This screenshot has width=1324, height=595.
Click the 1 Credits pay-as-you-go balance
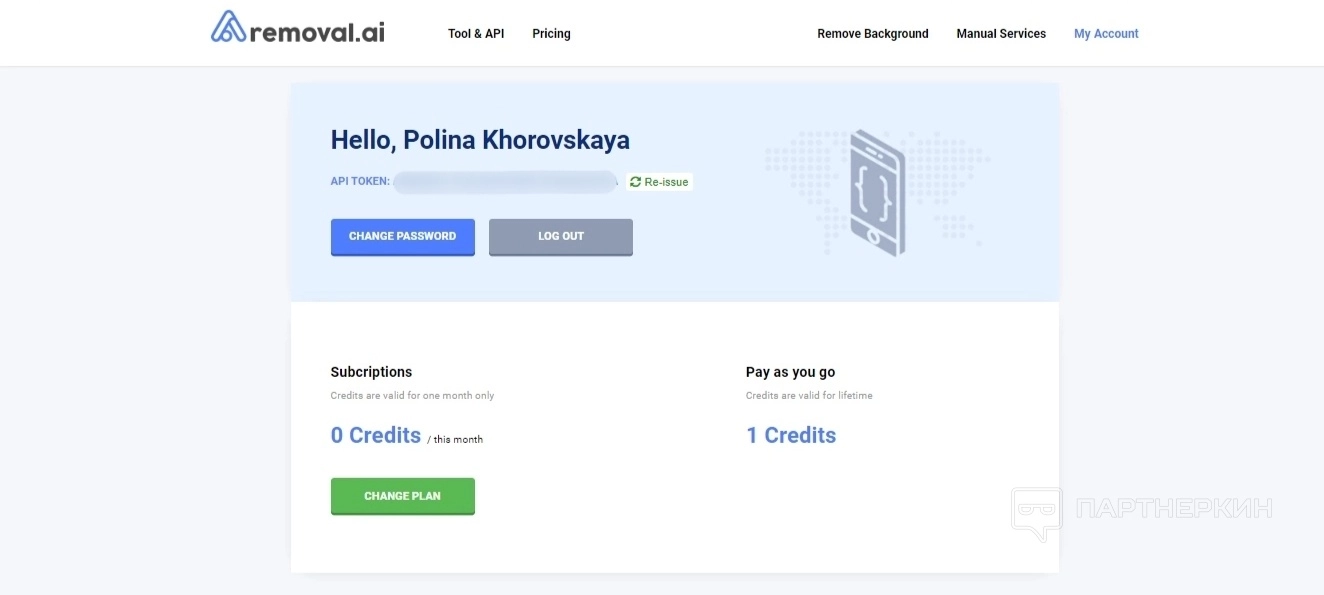[791, 435]
